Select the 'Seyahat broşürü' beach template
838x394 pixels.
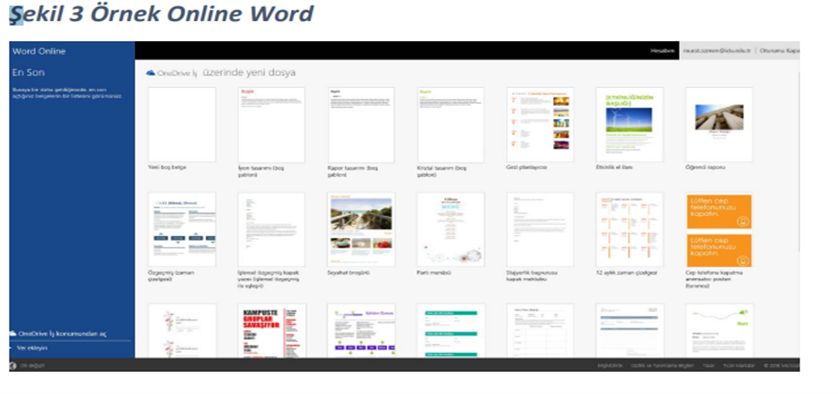pyautogui.click(x=361, y=229)
